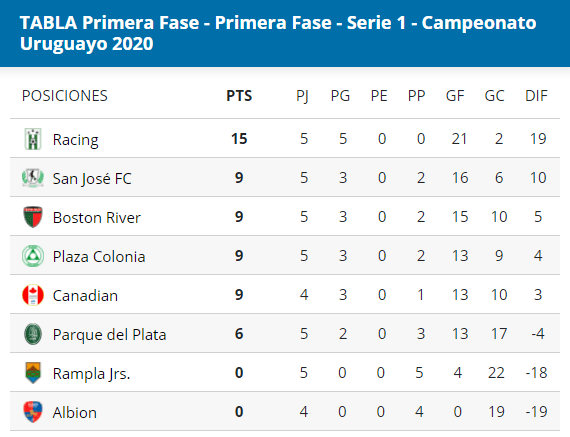Open the Plaza Colonia team link
The width and height of the screenshot is (570, 437).
(99, 257)
